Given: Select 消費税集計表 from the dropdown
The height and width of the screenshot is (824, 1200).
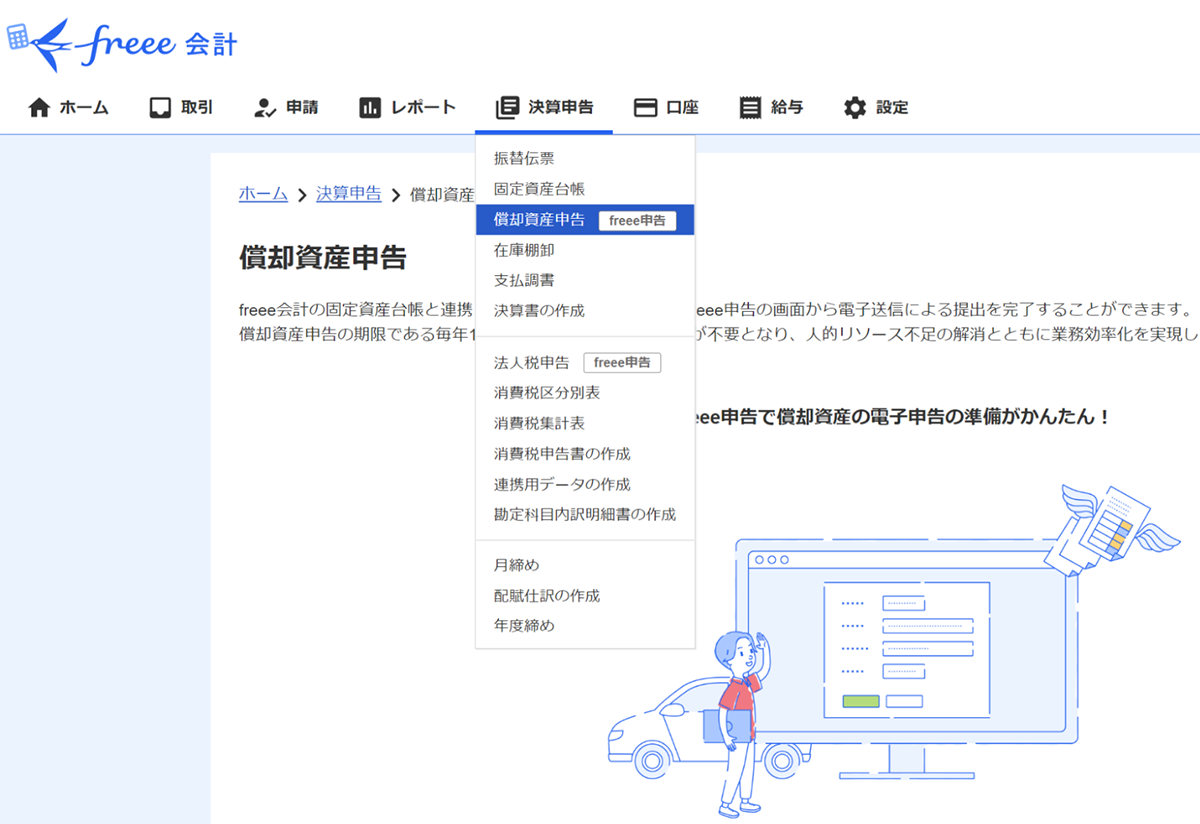Looking at the screenshot, I should pos(585,423).
